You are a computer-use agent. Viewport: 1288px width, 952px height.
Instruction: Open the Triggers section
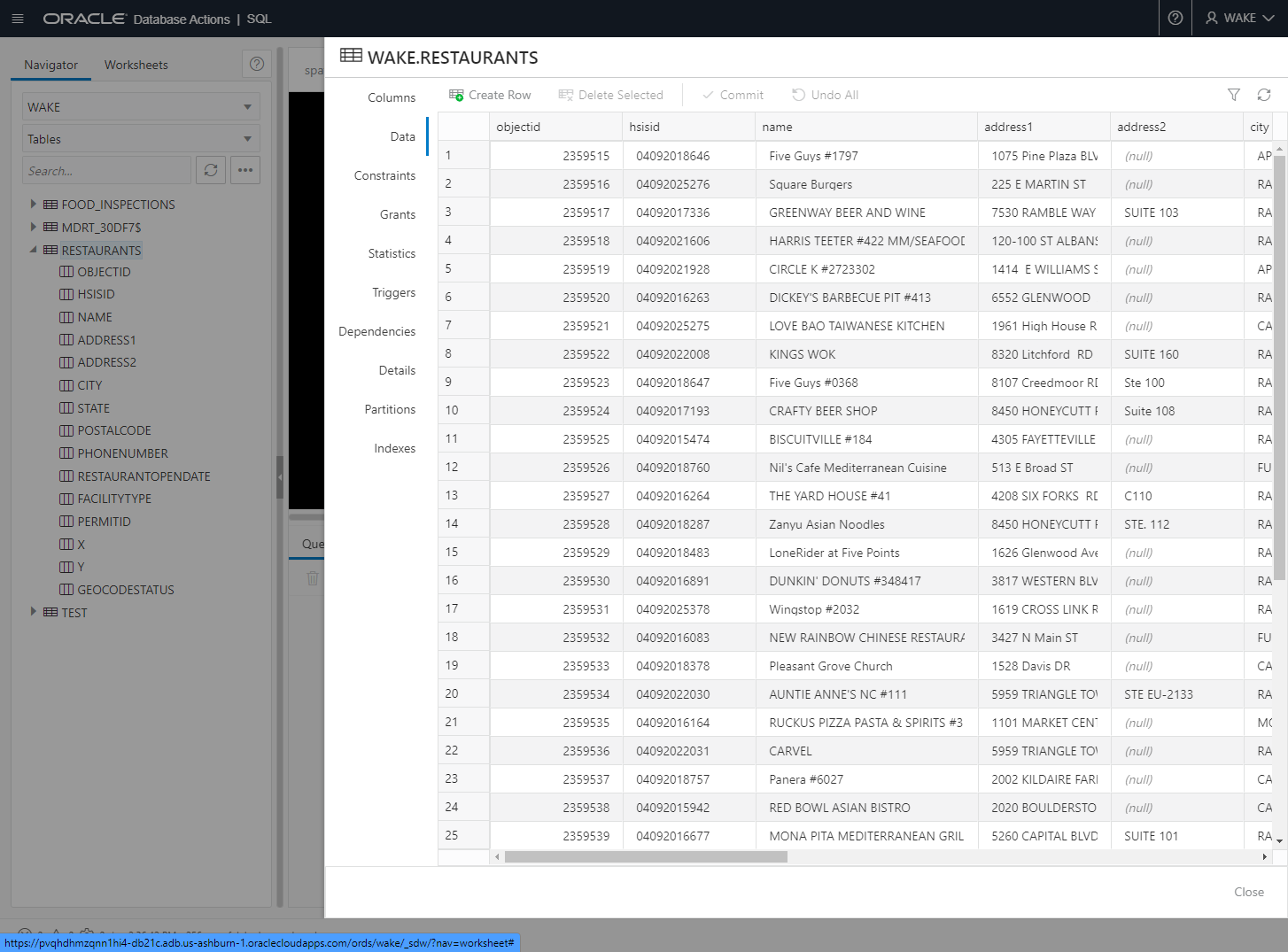pos(394,292)
